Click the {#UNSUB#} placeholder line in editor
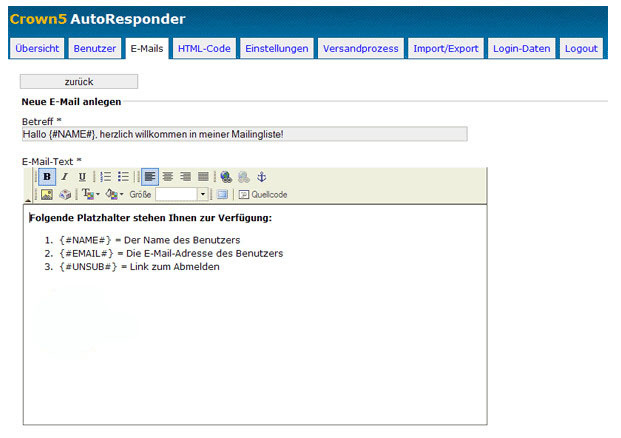Viewport: 621px width, 438px height. (x=139, y=267)
